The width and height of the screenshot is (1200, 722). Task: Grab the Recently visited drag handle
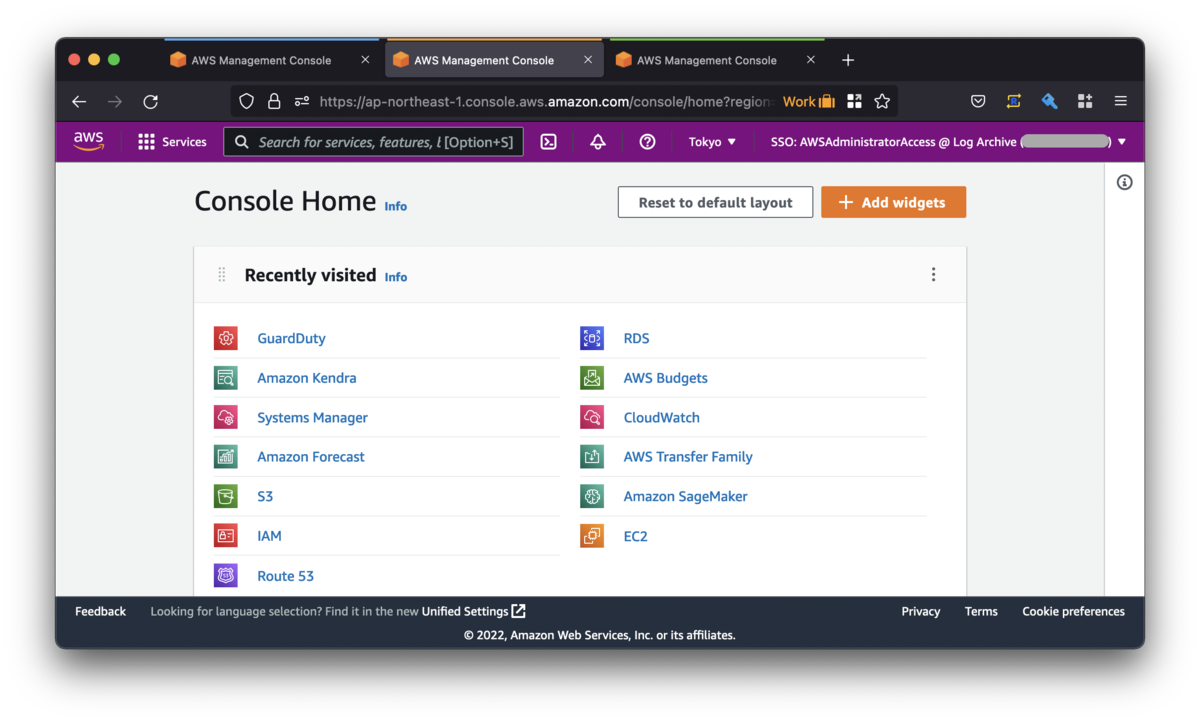[x=222, y=274]
